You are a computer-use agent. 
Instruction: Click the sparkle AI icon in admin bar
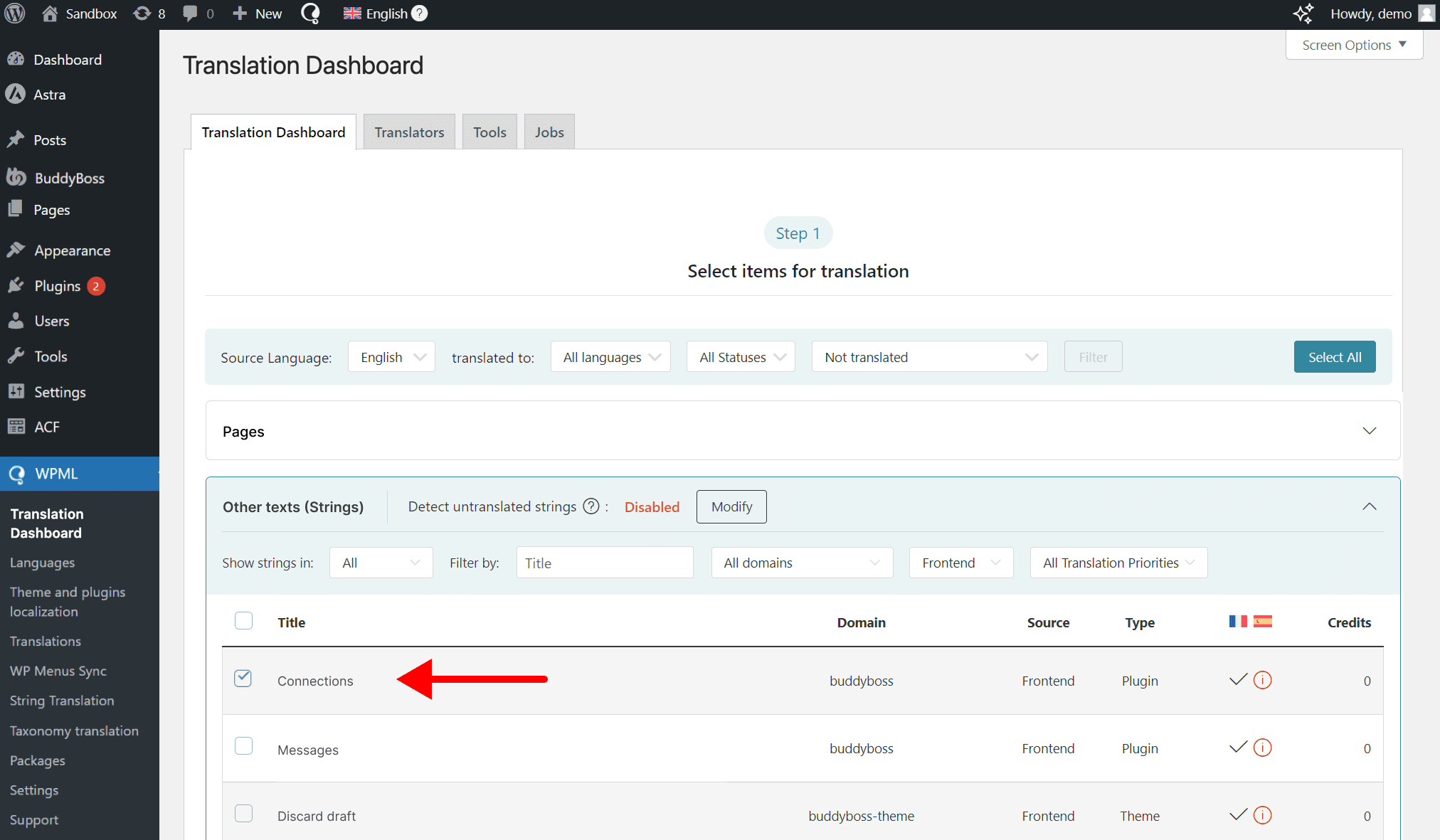(1303, 14)
